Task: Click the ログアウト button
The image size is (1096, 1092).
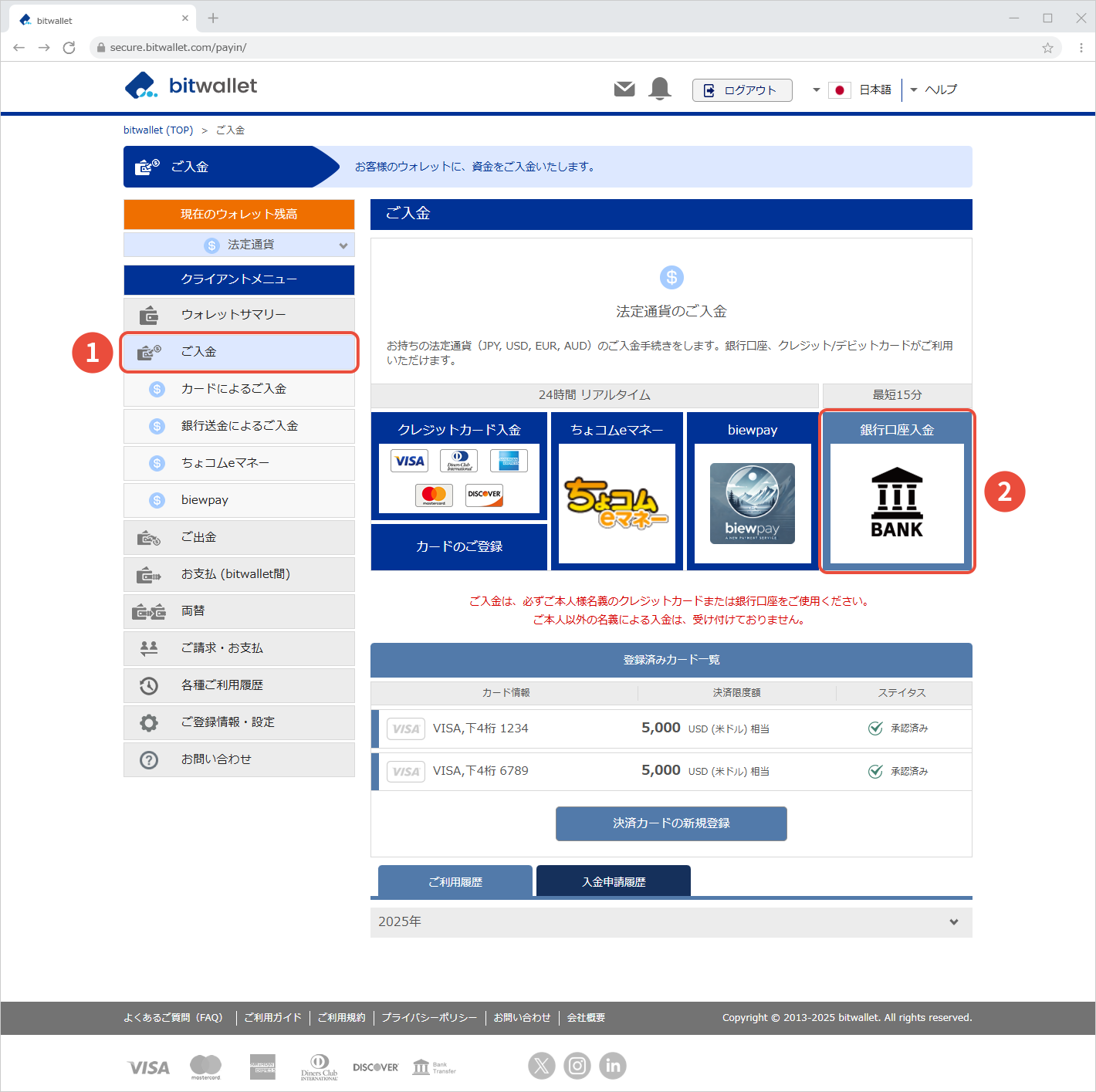Action: [743, 90]
